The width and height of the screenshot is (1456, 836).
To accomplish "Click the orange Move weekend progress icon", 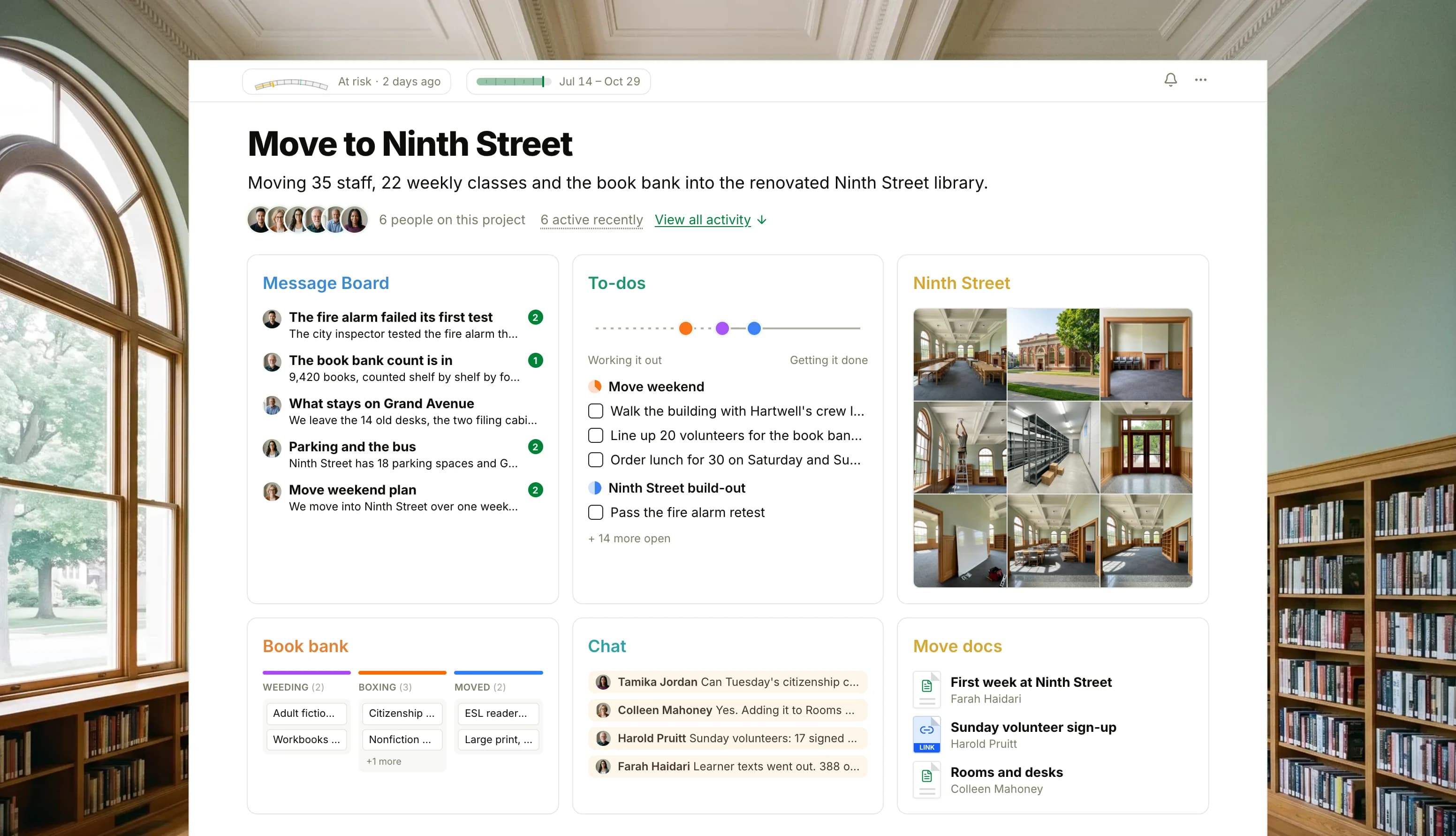I will pyautogui.click(x=595, y=387).
